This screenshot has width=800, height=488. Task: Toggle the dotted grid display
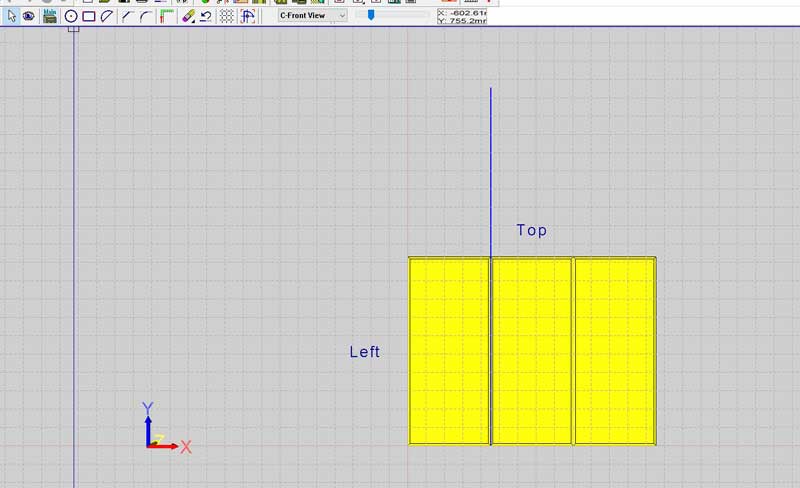click(x=227, y=16)
